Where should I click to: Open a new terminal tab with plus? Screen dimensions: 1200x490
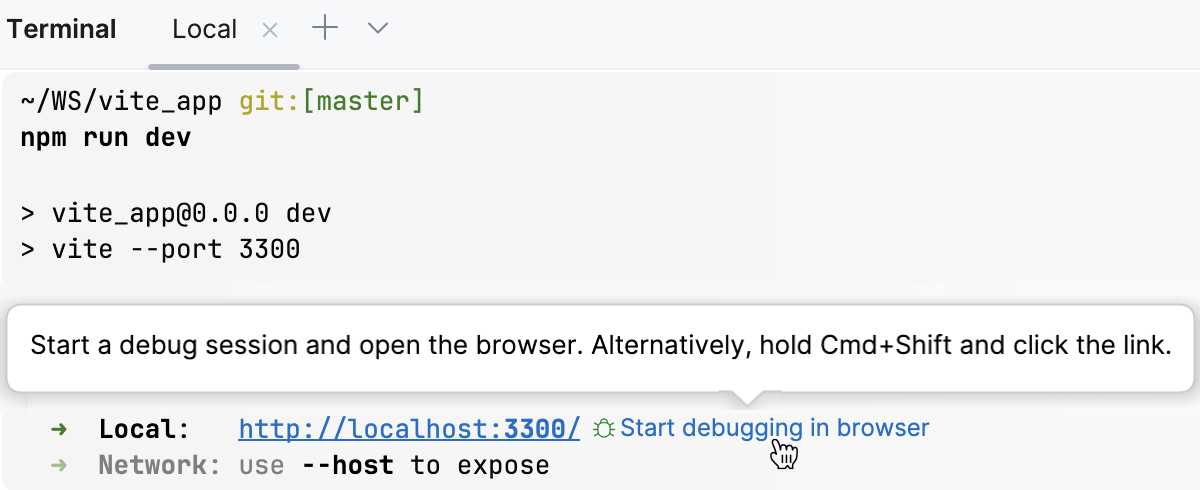coord(325,28)
